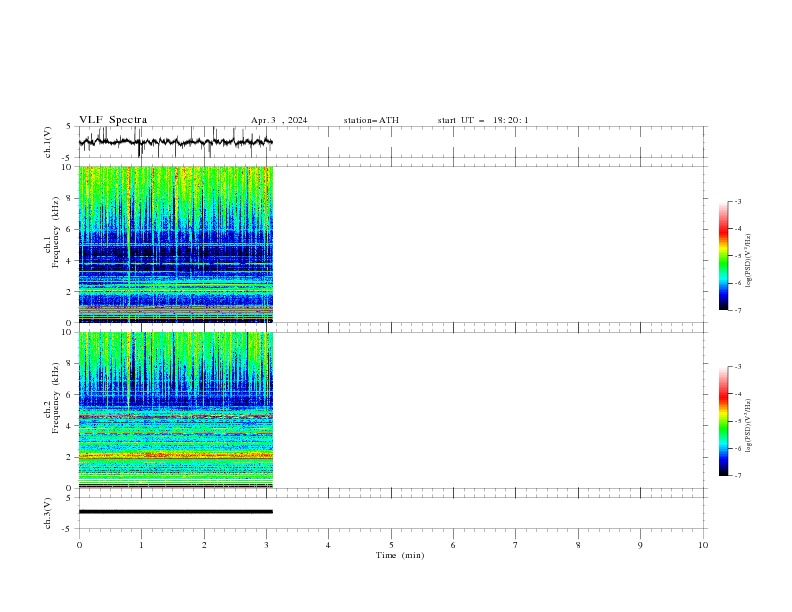
Task: Click the '-7' label on the ch.1 color bar
Action: [737, 310]
